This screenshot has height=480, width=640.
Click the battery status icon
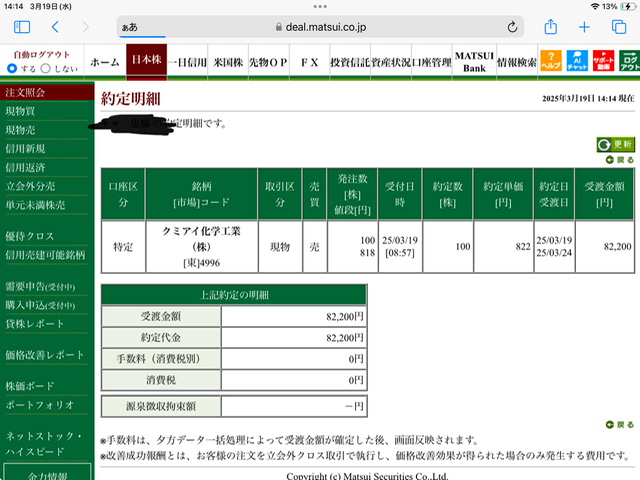tap(628, 6)
